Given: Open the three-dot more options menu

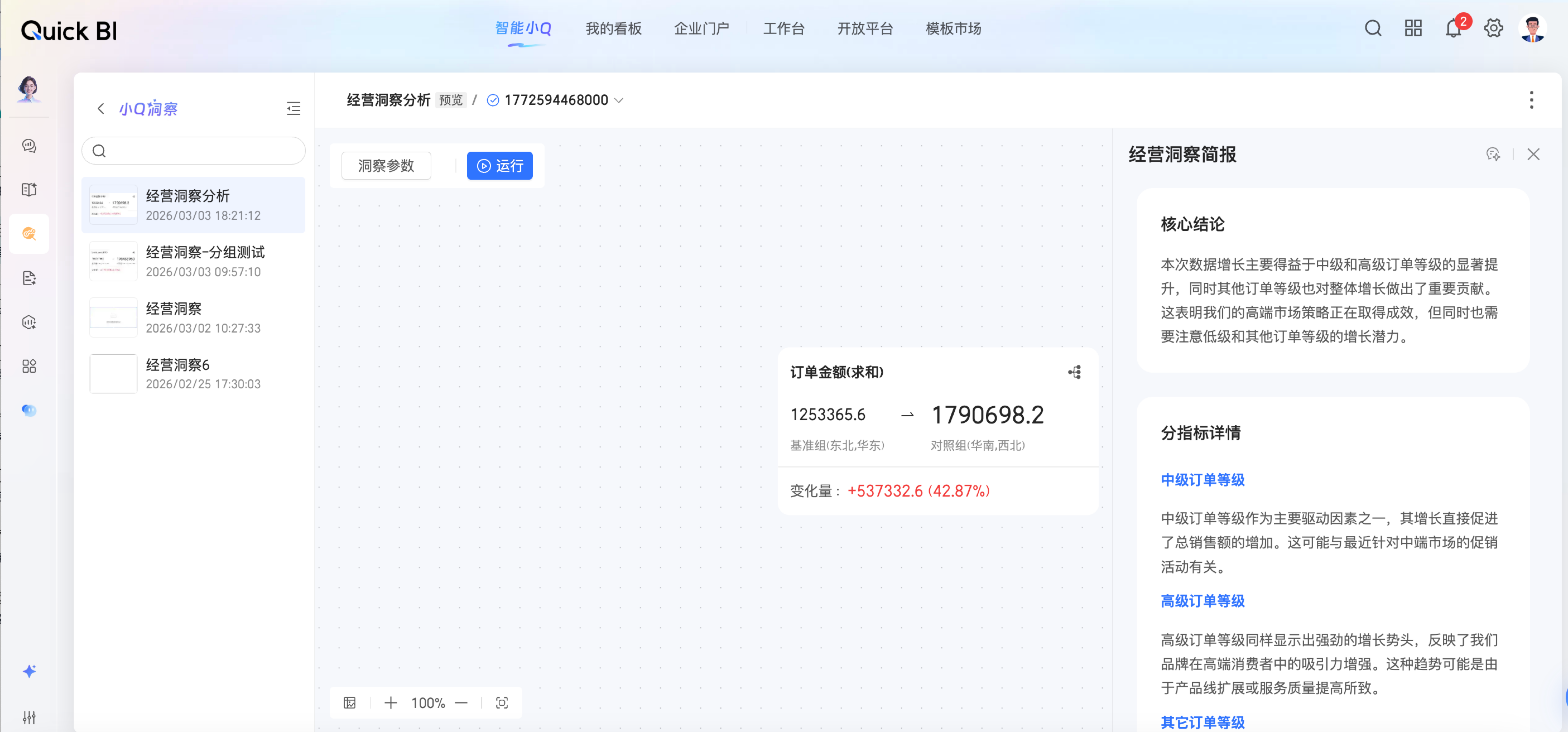Looking at the screenshot, I should [1531, 100].
